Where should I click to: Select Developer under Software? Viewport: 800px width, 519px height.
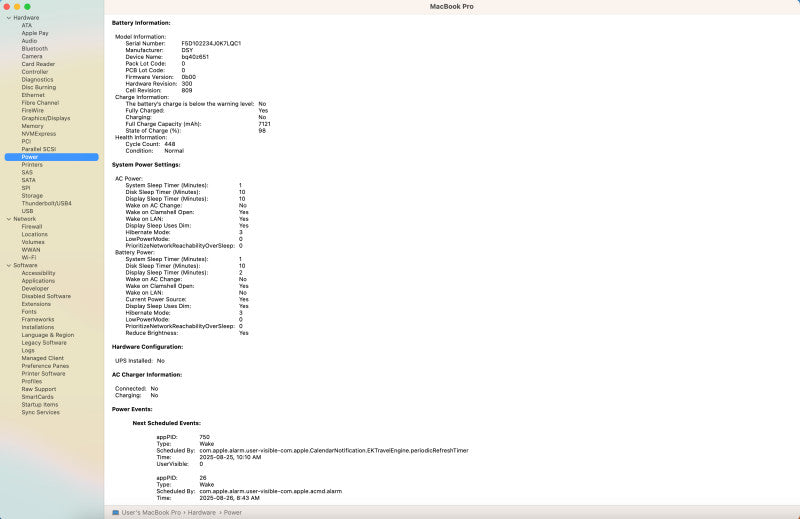35,288
